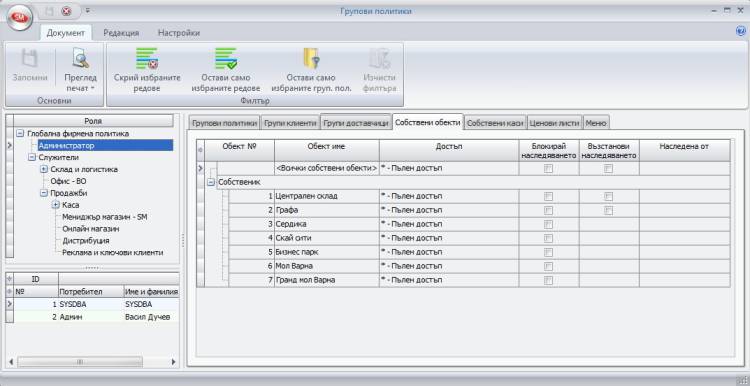Open the Групи клиенти tab
The image size is (750, 386).
tap(290, 123)
